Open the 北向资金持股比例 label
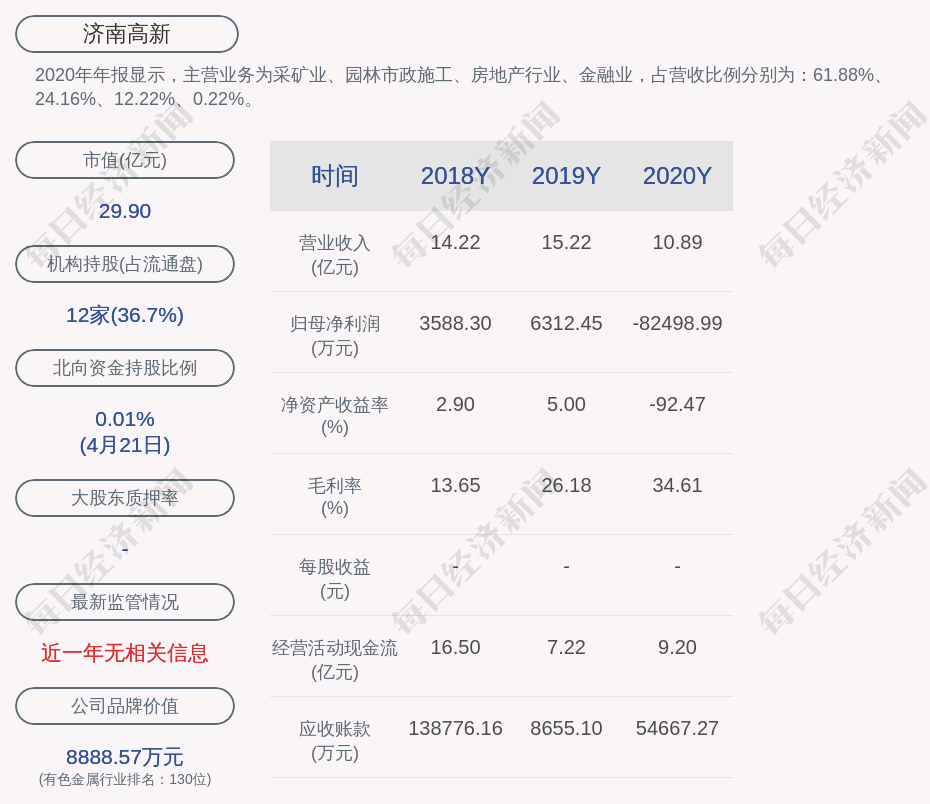The width and height of the screenshot is (930, 804). [x=125, y=368]
